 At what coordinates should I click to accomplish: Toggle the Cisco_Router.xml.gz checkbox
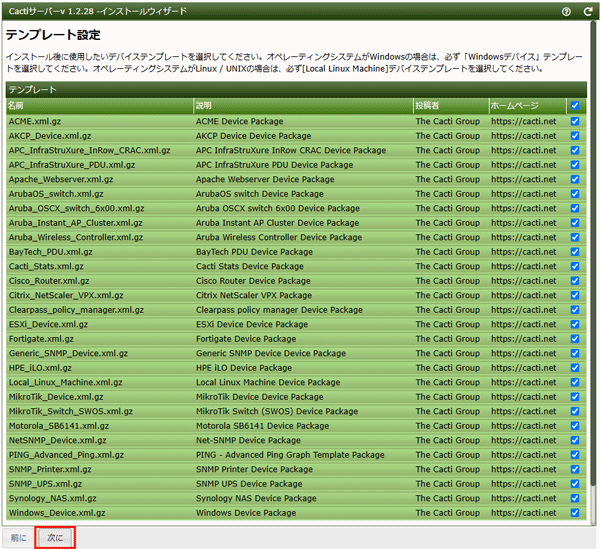[x=575, y=281]
